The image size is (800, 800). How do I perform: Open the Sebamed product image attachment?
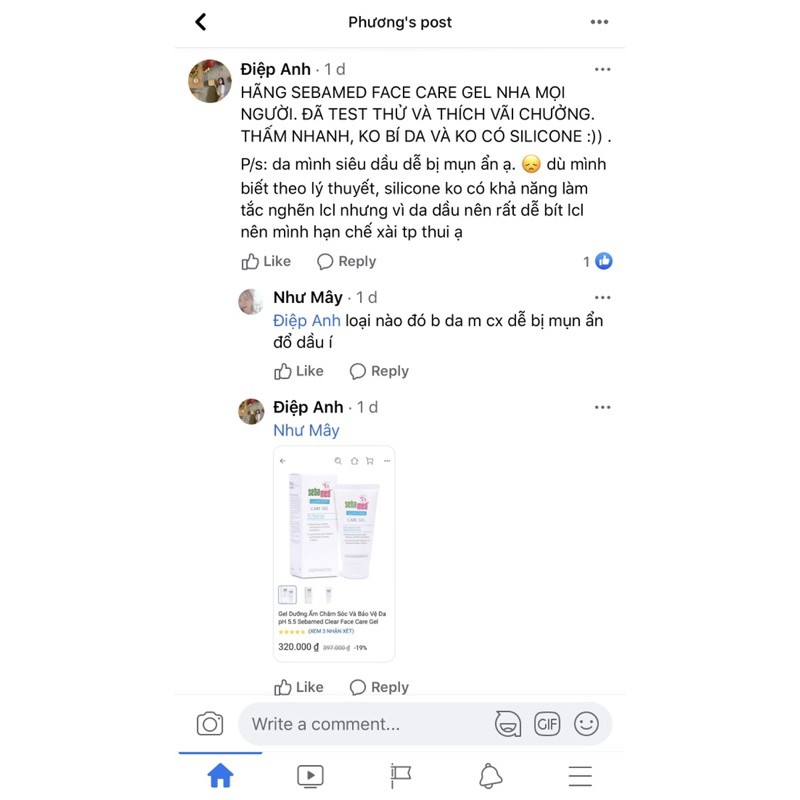[x=334, y=554]
